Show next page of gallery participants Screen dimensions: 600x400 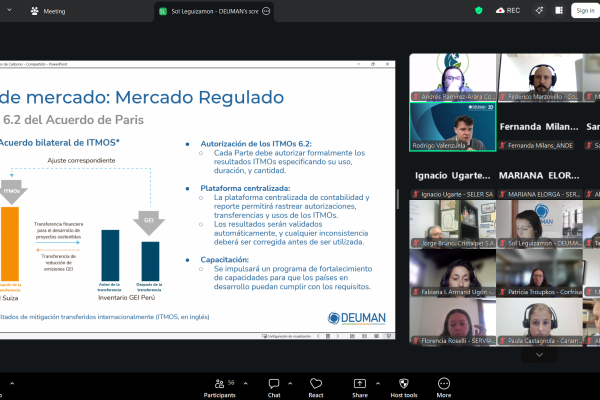(x=539, y=355)
